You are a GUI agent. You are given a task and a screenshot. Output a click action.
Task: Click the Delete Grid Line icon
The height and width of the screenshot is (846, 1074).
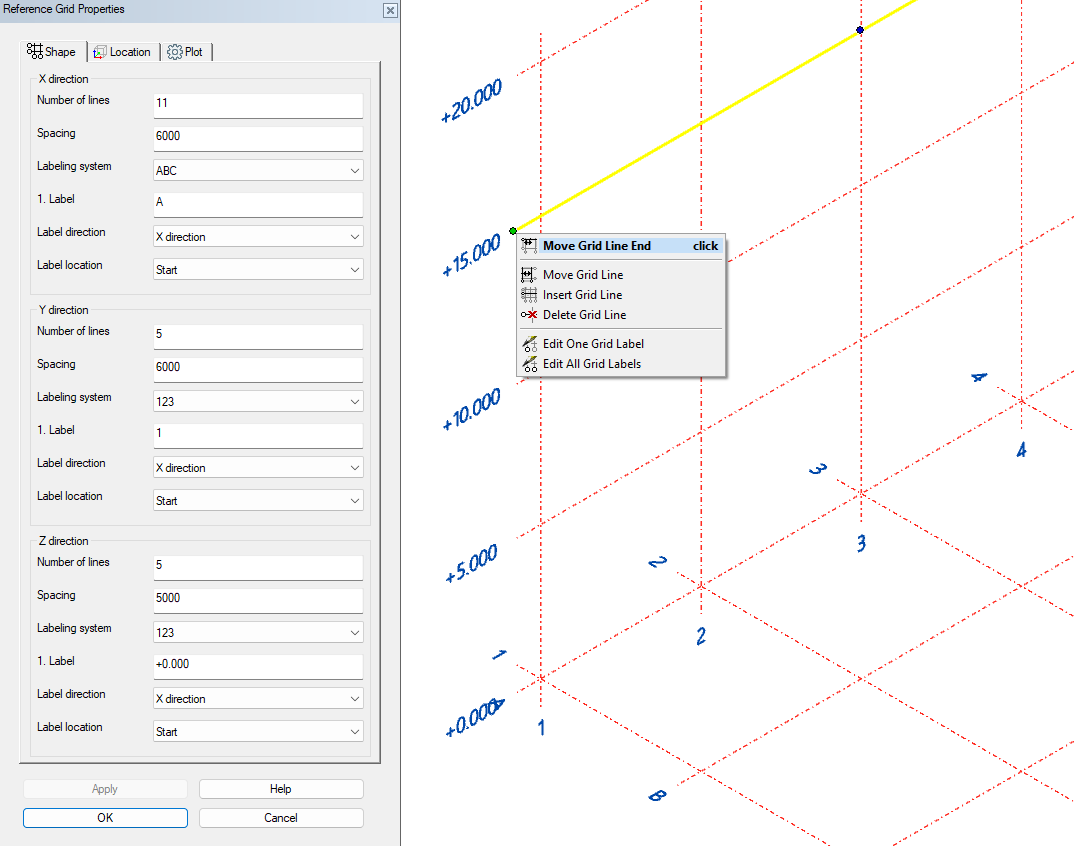530,315
